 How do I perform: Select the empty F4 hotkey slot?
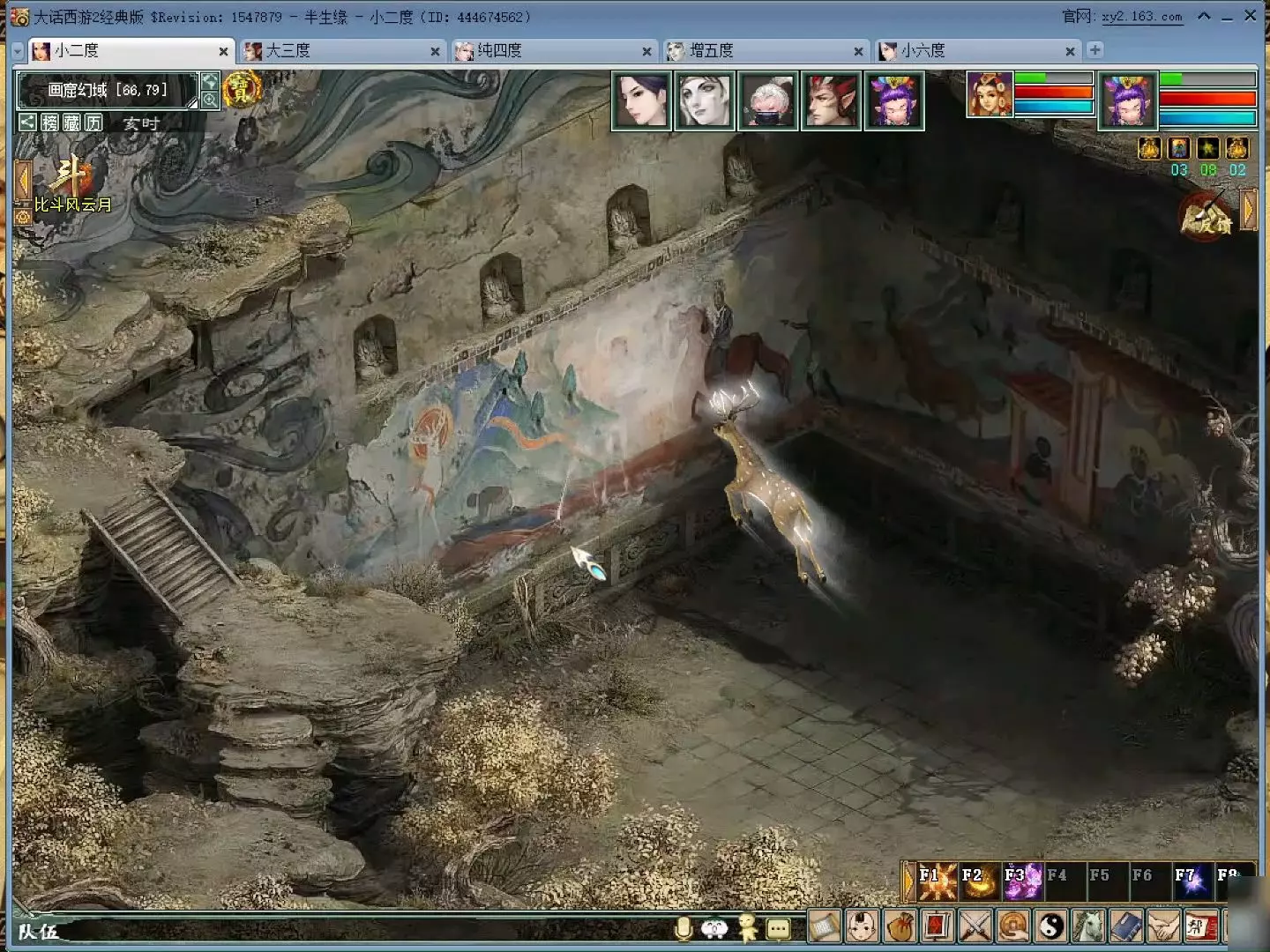1065,881
